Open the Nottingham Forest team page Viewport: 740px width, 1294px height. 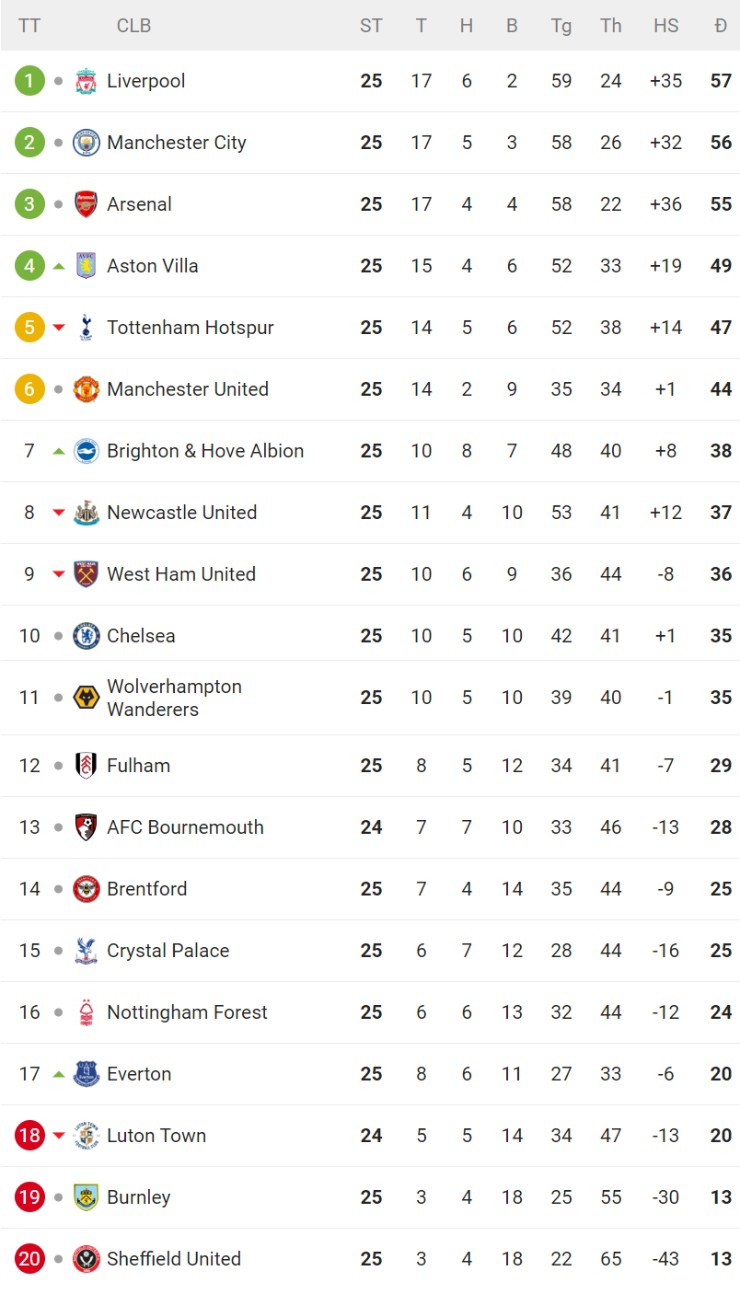[187, 1012]
